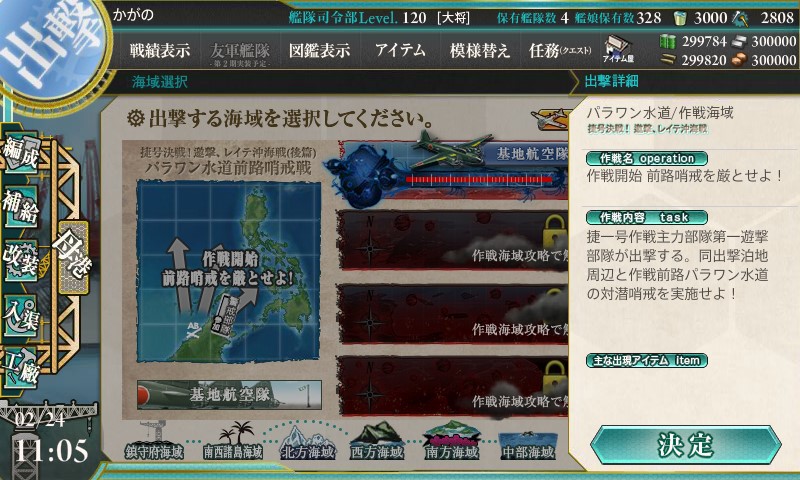Screen dimensions: 800x480
Task: Click the first locked operation area
Action: (453, 240)
